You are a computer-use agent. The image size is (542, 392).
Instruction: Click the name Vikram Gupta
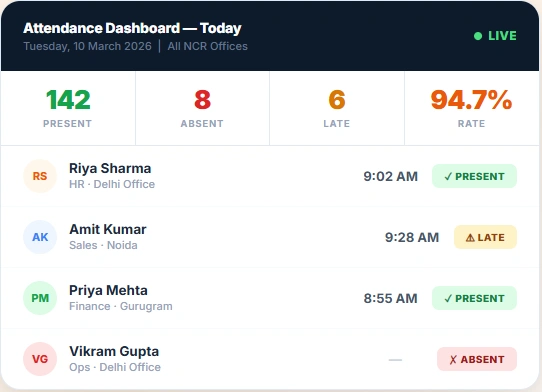click(114, 351)
